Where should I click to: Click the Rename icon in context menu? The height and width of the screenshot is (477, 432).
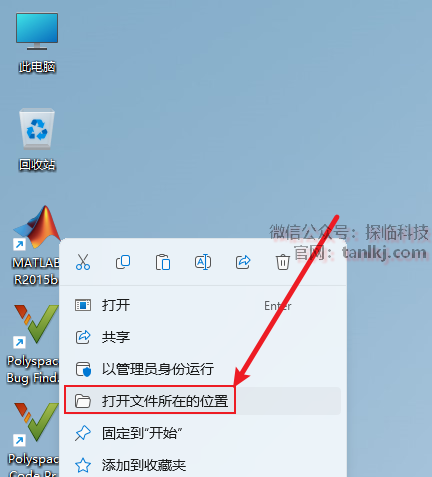(x=203, y=262)
